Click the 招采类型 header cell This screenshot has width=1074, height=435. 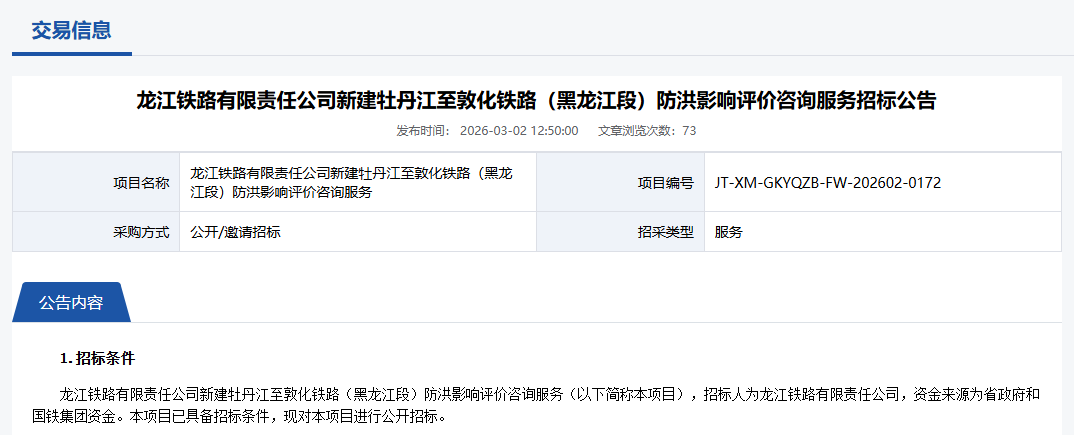(x=665, y=232)
